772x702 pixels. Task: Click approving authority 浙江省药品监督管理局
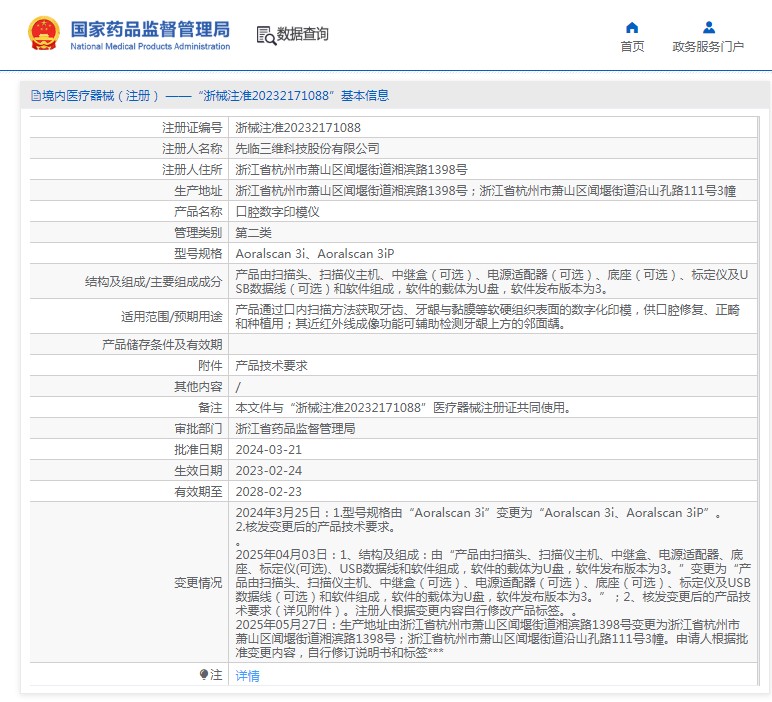point(295,428)
